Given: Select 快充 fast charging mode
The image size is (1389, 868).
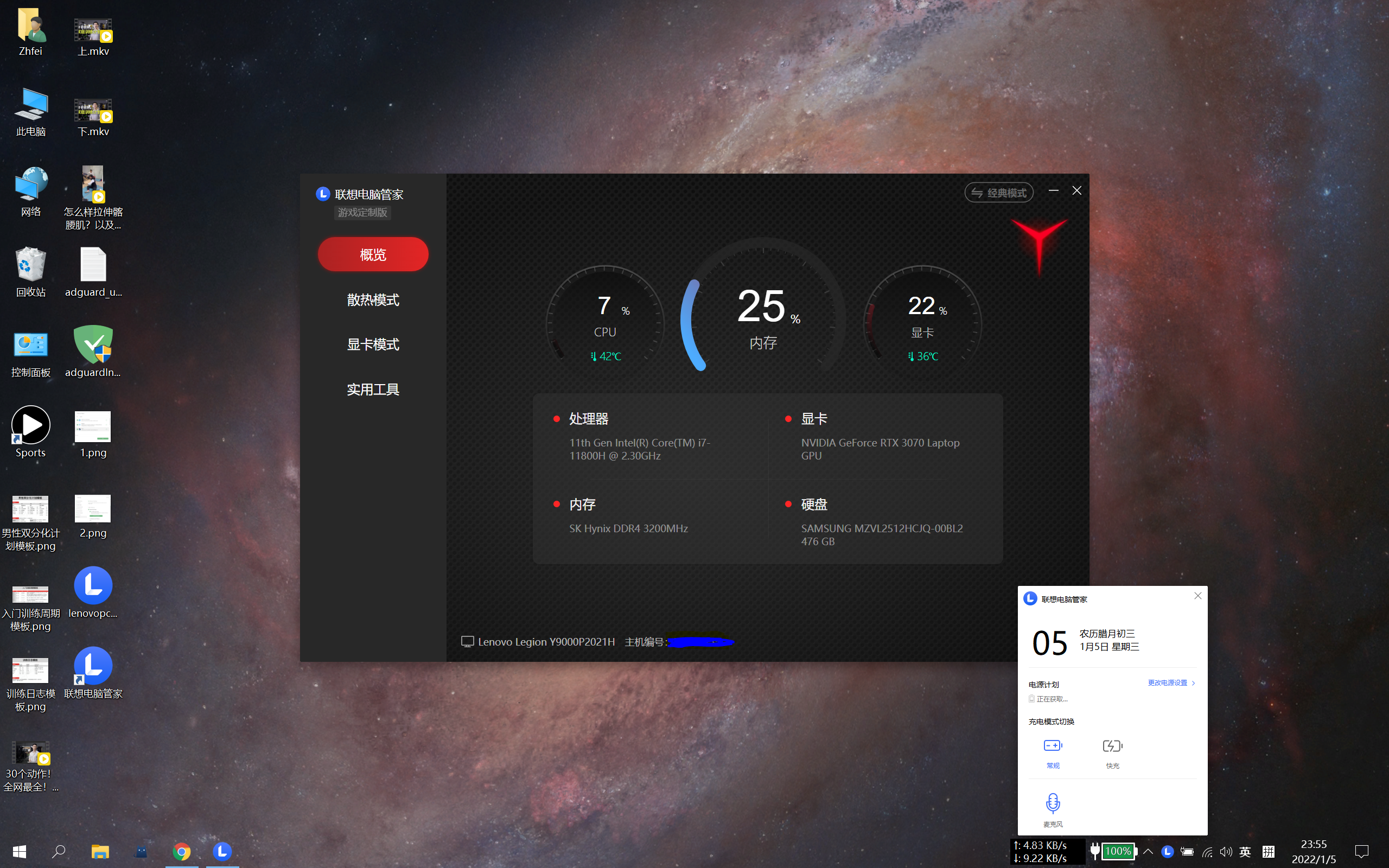Looking at the screenshot, I should click(x=1112, y=753).
